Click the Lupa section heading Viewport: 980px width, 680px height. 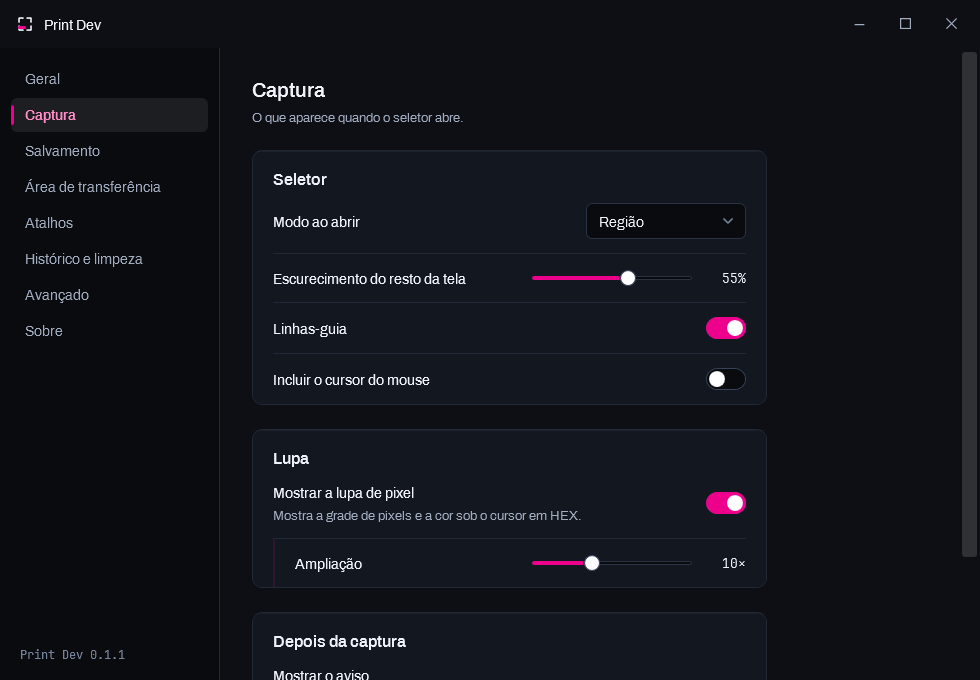pos(291,458)
